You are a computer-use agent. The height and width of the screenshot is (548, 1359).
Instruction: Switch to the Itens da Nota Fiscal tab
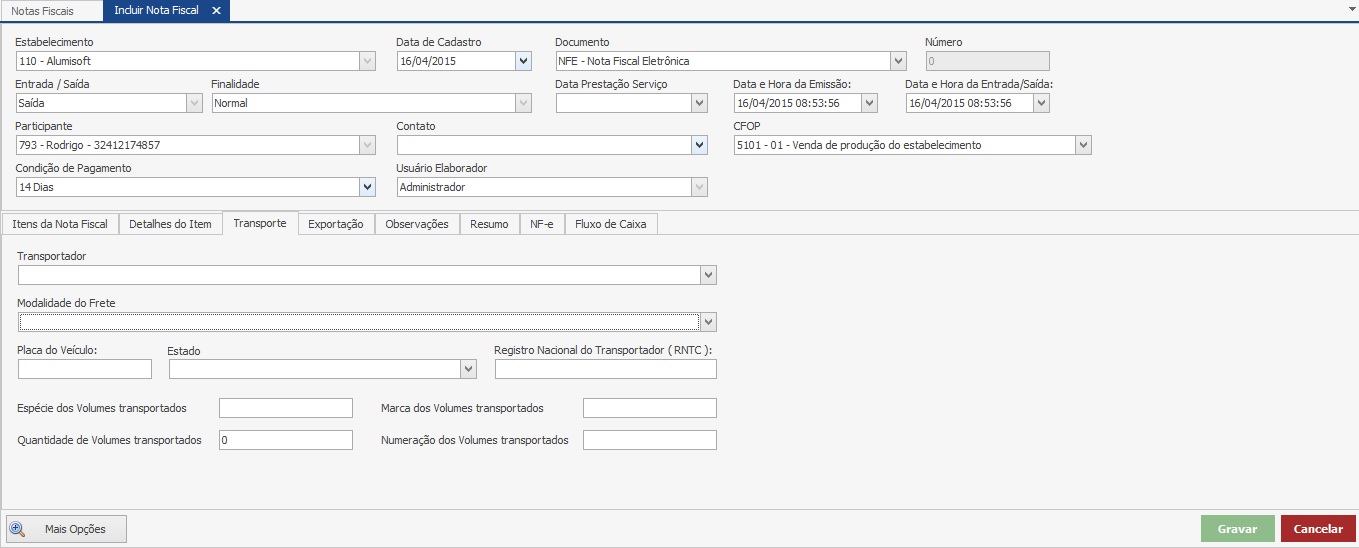point(60,224)
